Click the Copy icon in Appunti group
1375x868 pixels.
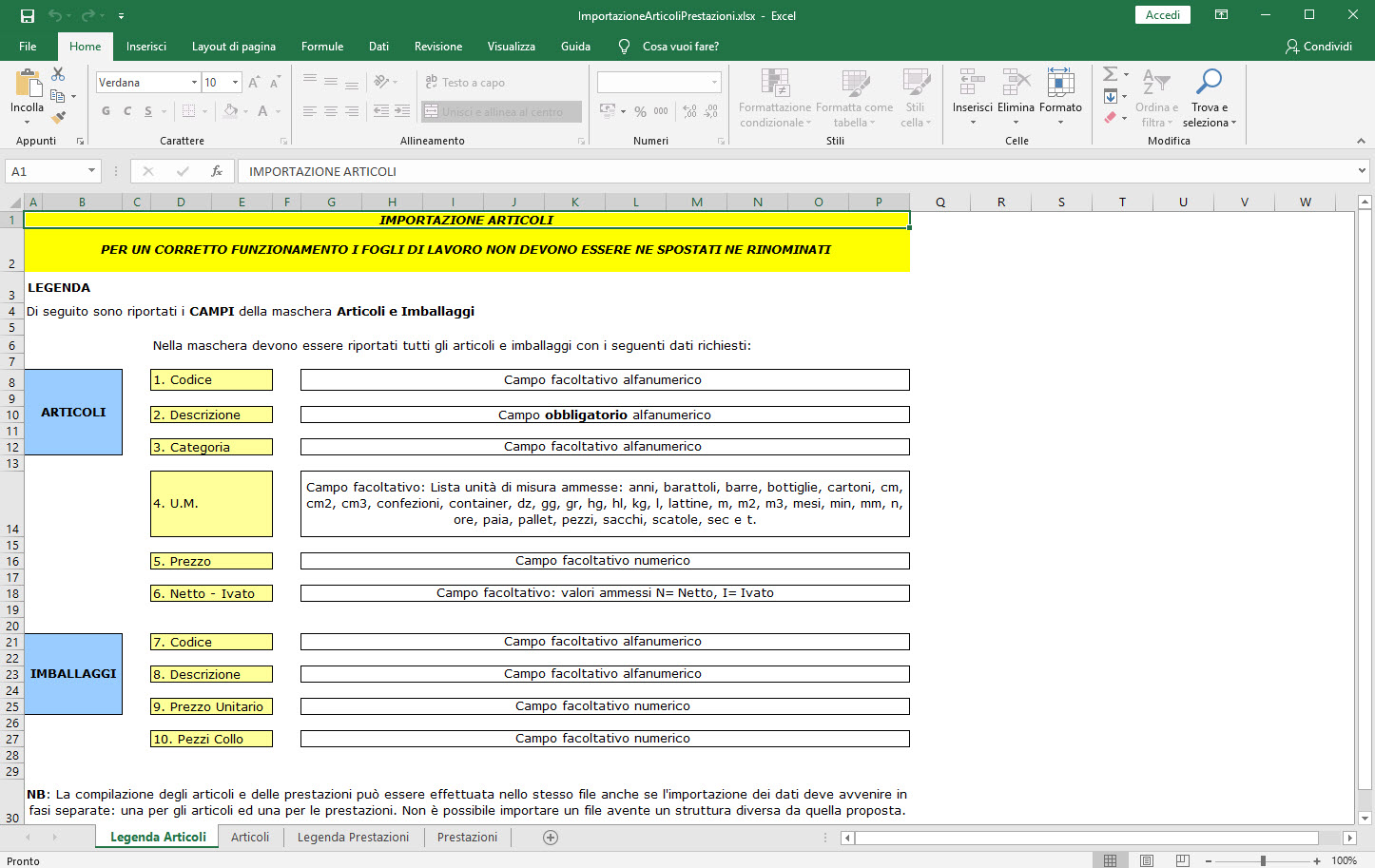[x=58, y=96]
